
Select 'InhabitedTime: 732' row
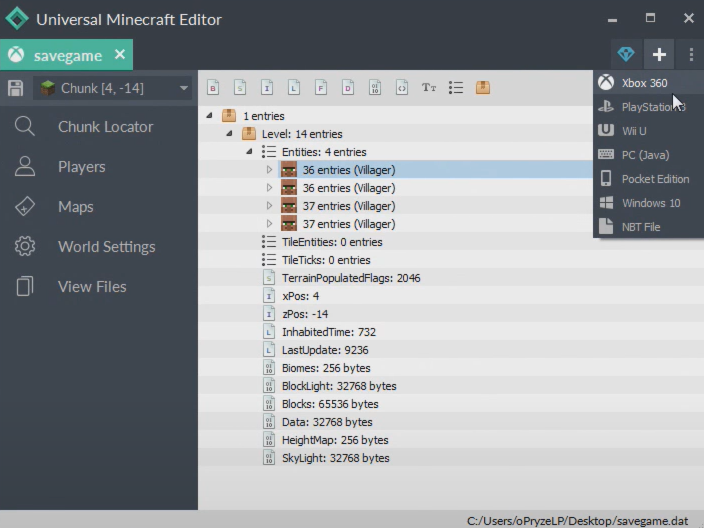(x=451, y=332)
